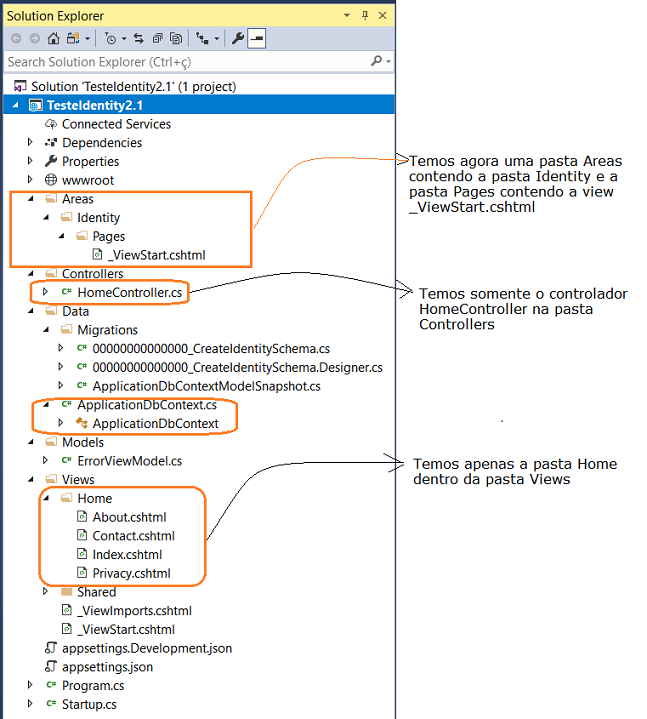Expand the Shared folder
The image size is (647, 719).
[45, 591]
